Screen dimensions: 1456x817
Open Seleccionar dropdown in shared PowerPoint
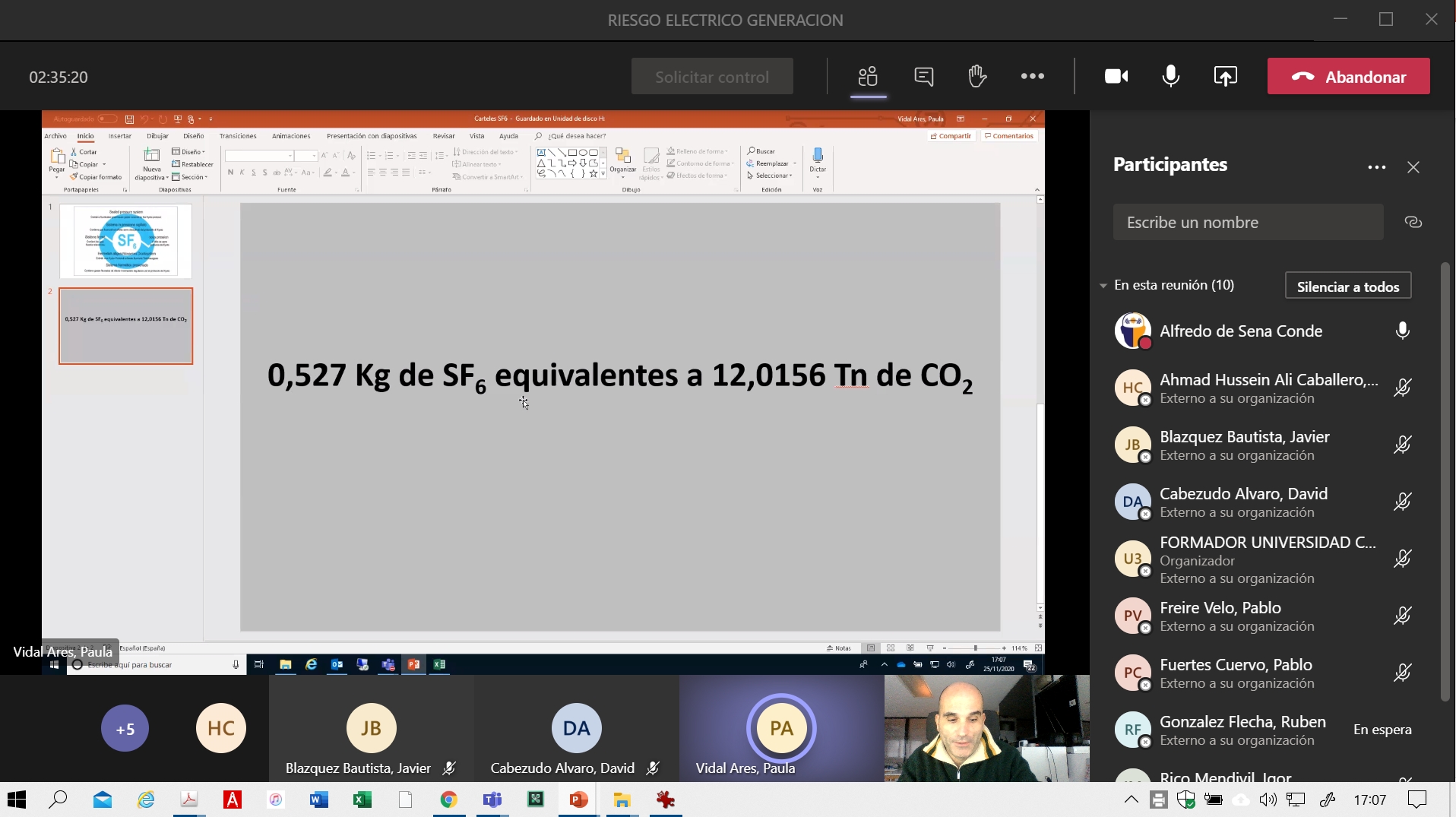click(x=771, y=176)
